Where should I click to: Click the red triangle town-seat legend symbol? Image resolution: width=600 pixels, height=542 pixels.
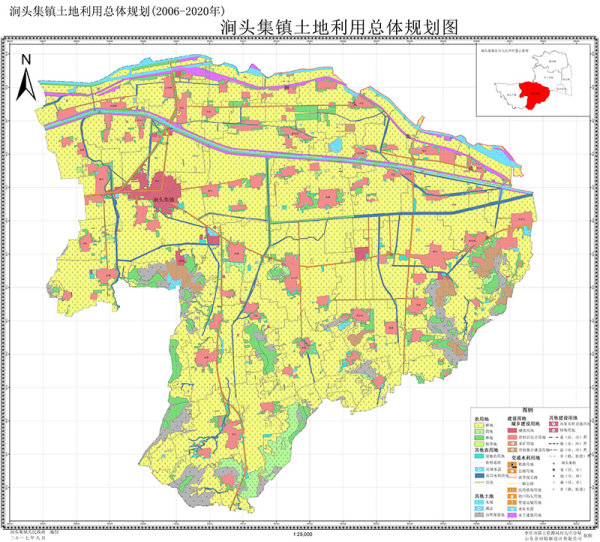pos(554,463)
